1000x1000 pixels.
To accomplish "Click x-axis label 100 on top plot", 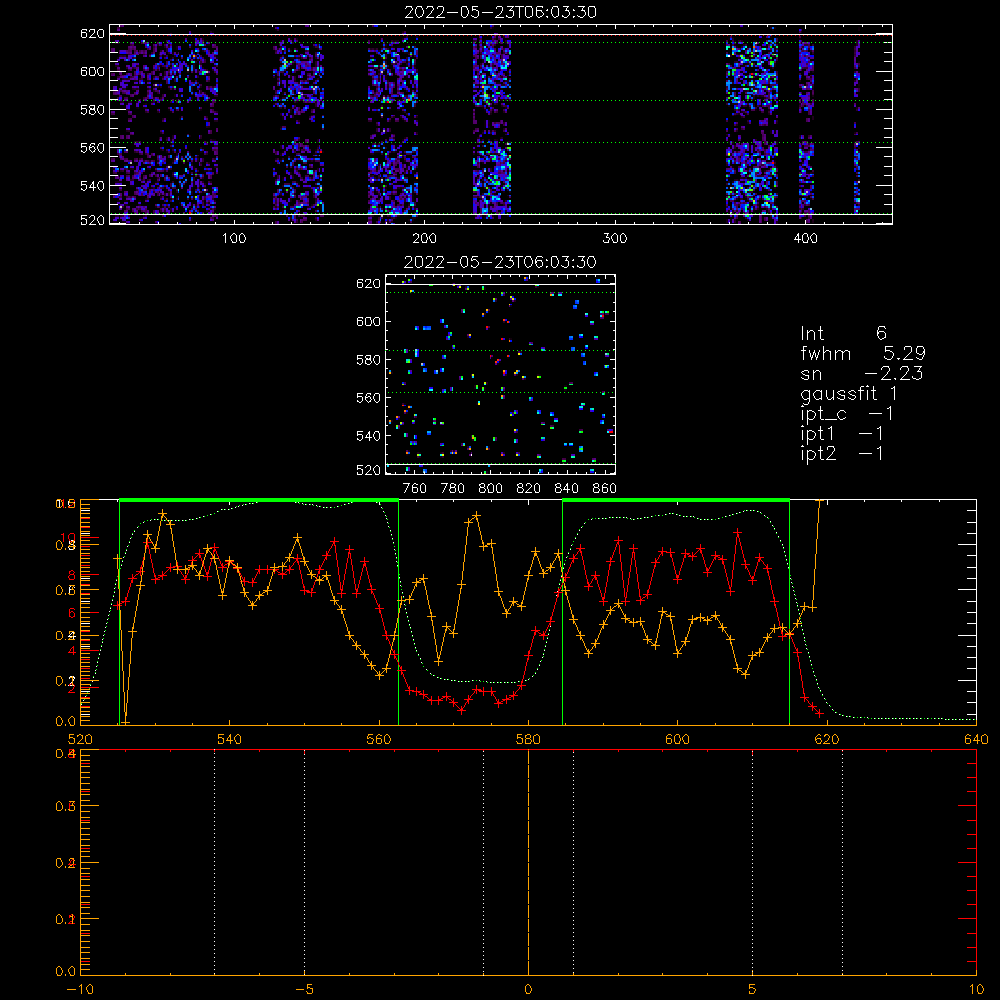I will click(234, 239).
